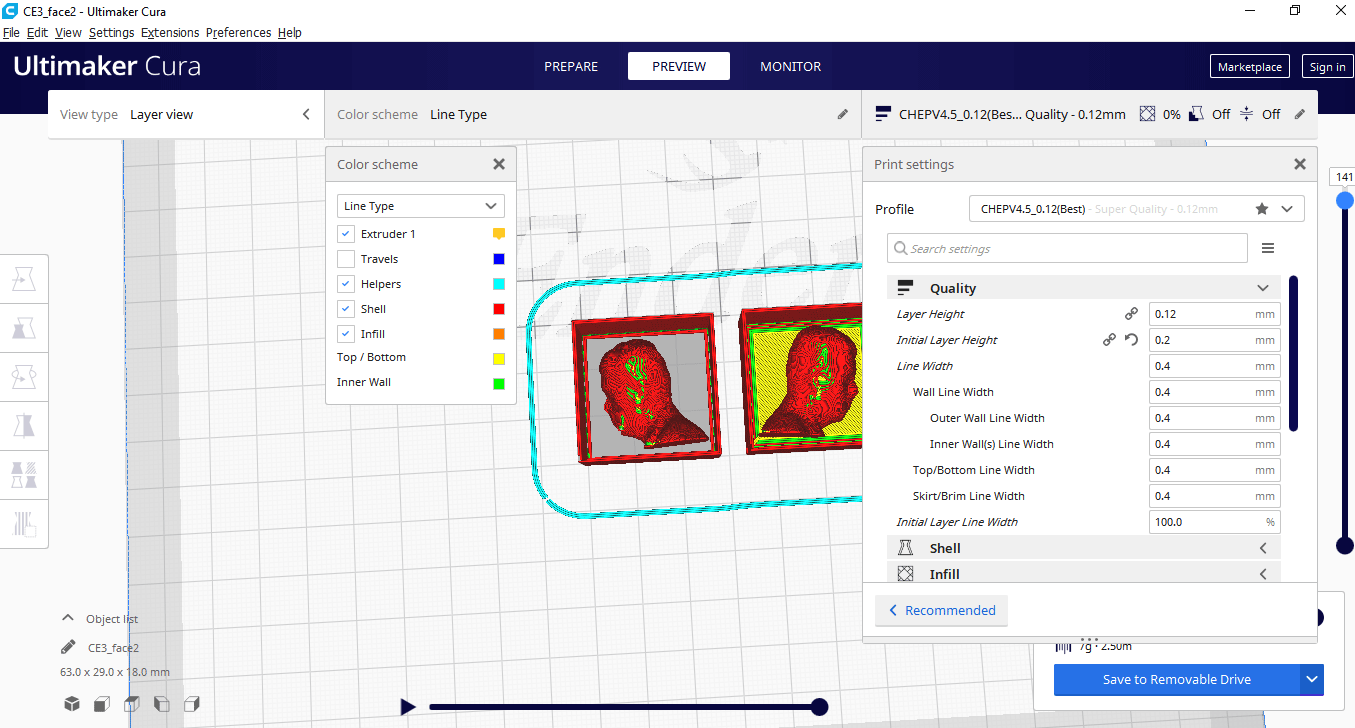1355x728 pixels.
Task: Click the Skirt/Brim Line Width field
Action: pos(1214,496)
